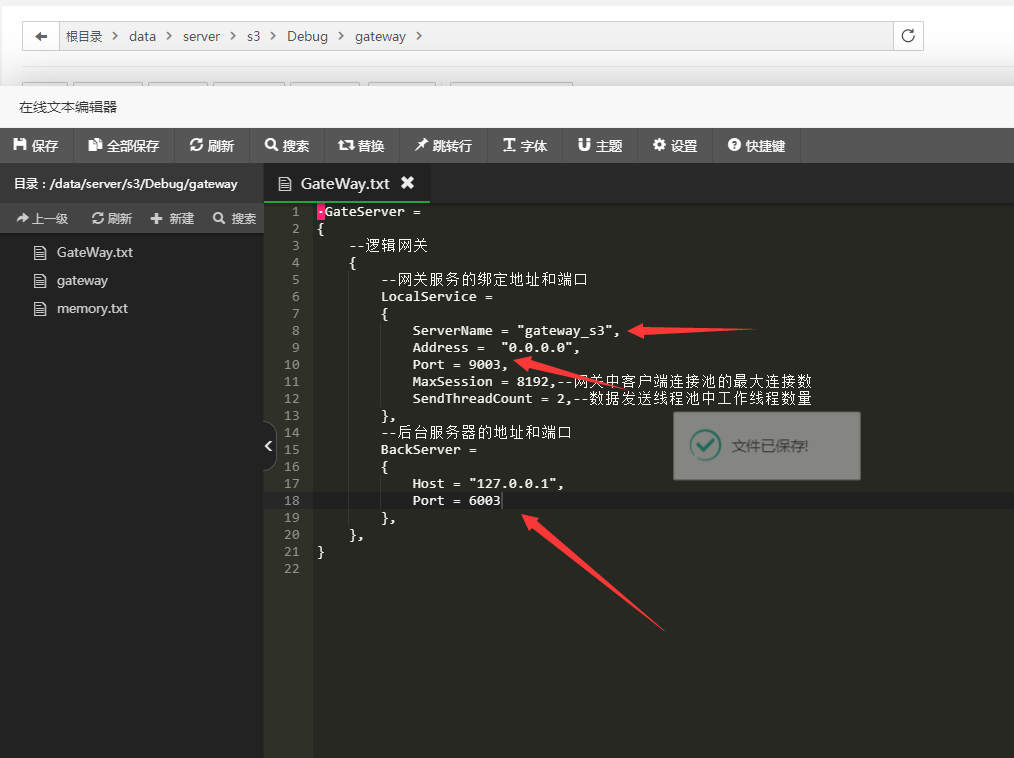
Task: Refresh the editor using 刷新 toolbar button
Action: tap(212, 146)
